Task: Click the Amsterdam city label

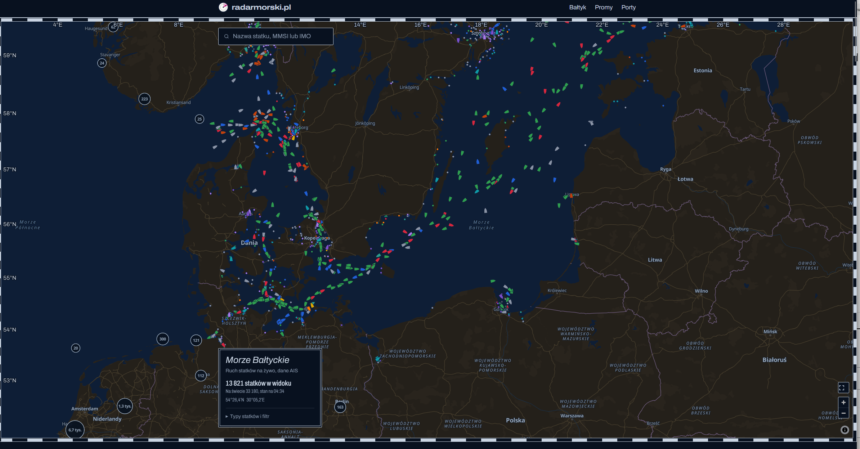Action: pyautogui.click(x=84, y=409)
